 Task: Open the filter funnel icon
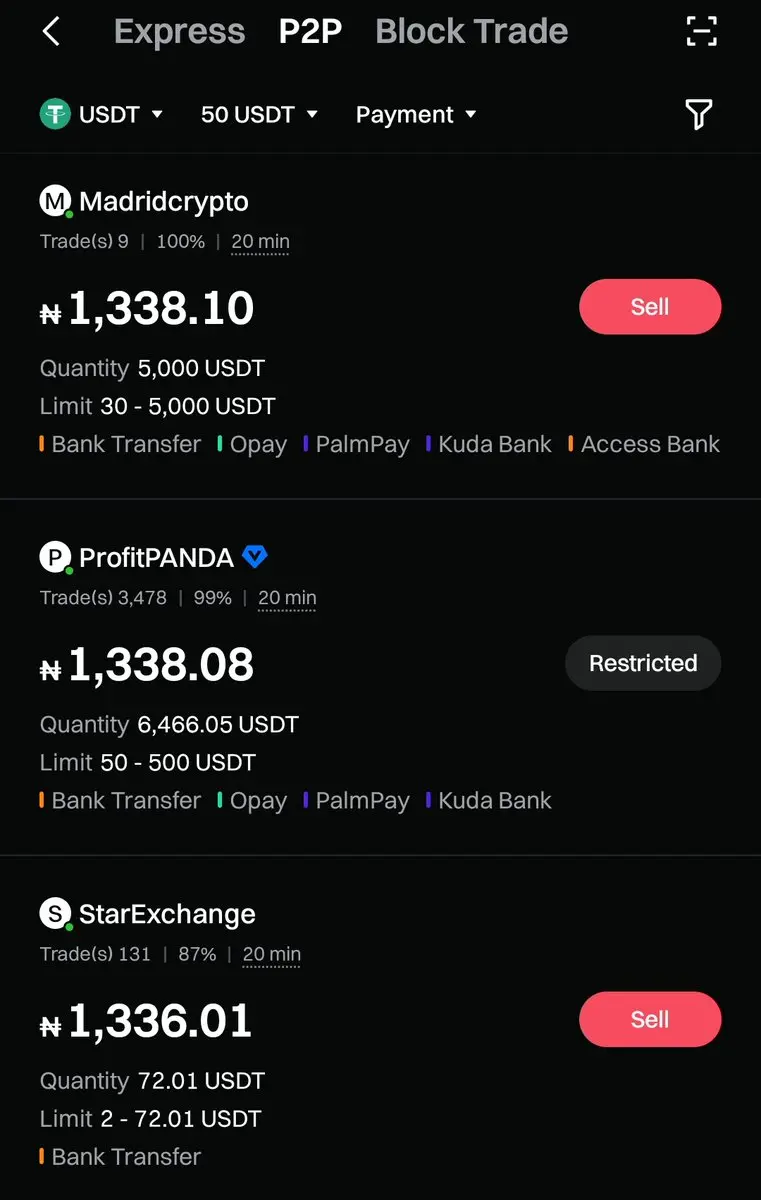[x=699, y=115]
